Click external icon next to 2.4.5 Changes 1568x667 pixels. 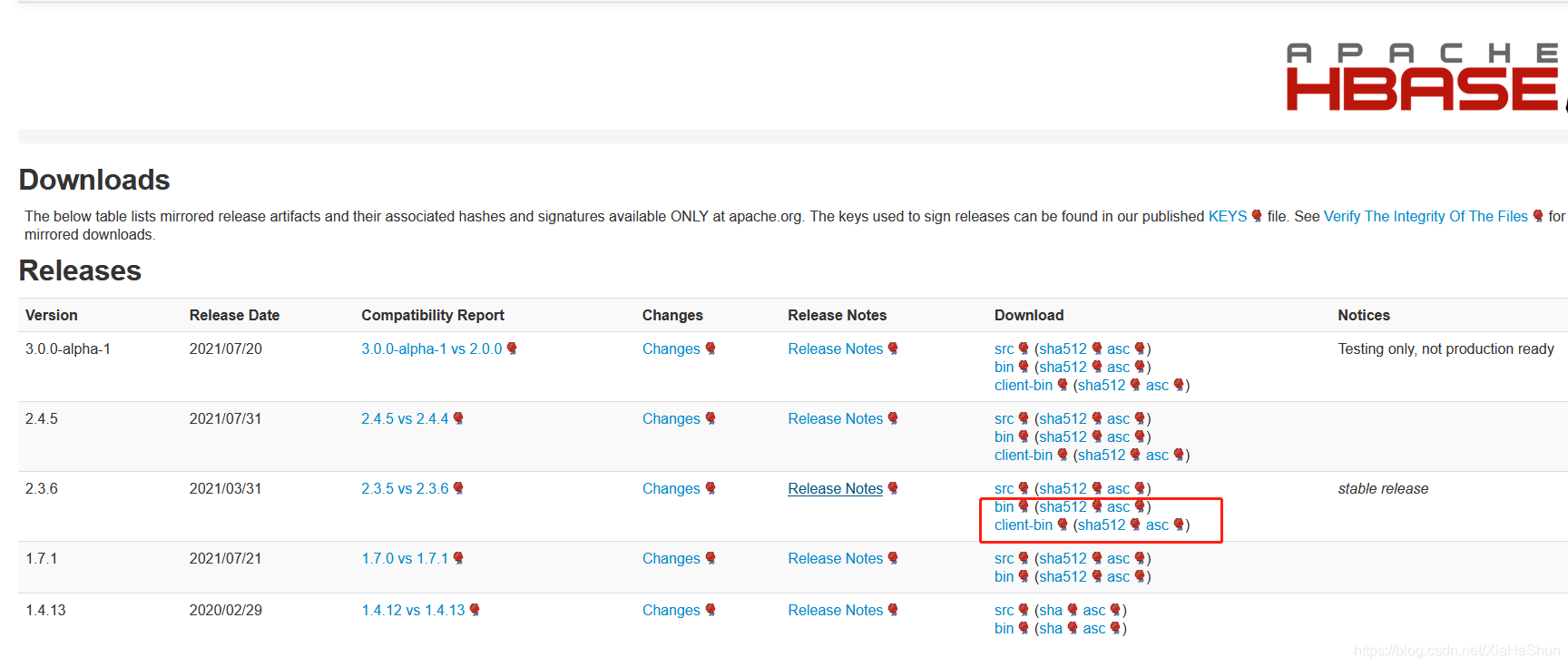click(x=710, y=418)
